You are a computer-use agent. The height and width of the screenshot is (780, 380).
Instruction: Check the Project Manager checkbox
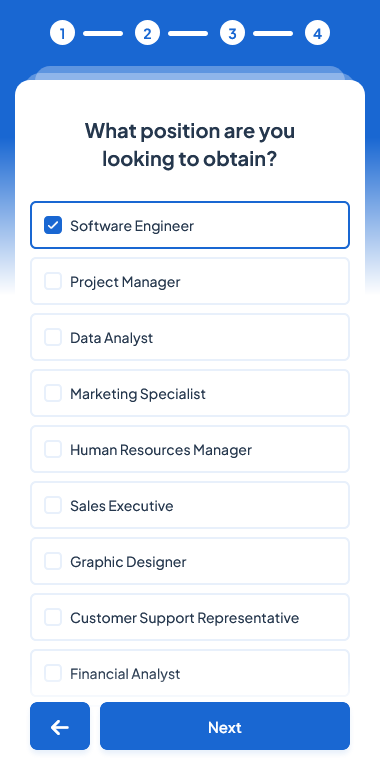tap(53, 281)
